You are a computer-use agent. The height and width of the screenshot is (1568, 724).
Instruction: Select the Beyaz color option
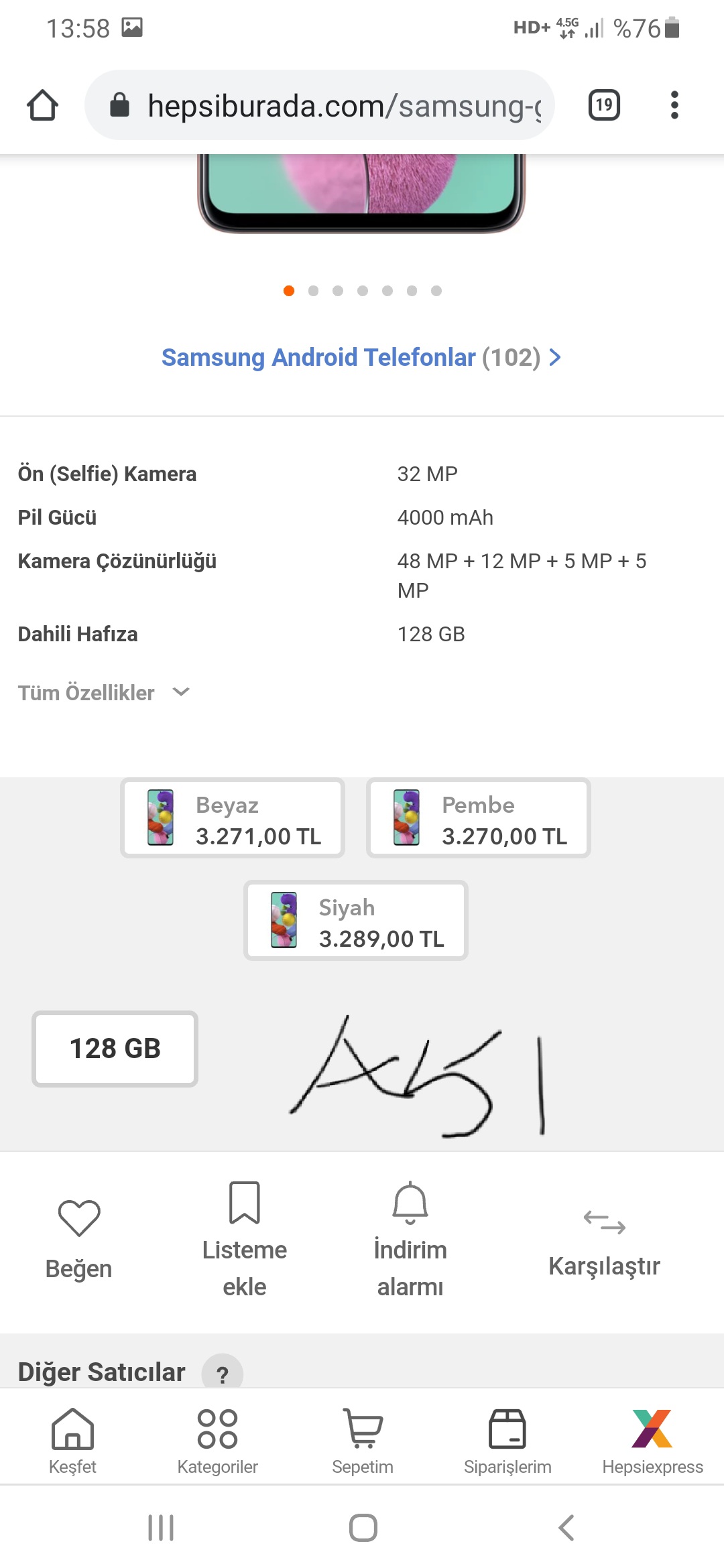coord(233,818)
